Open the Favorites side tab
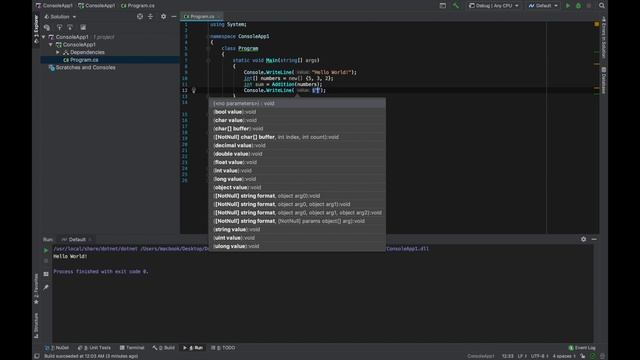The width and height of the screenshot is (640, 360). (36, 289)
